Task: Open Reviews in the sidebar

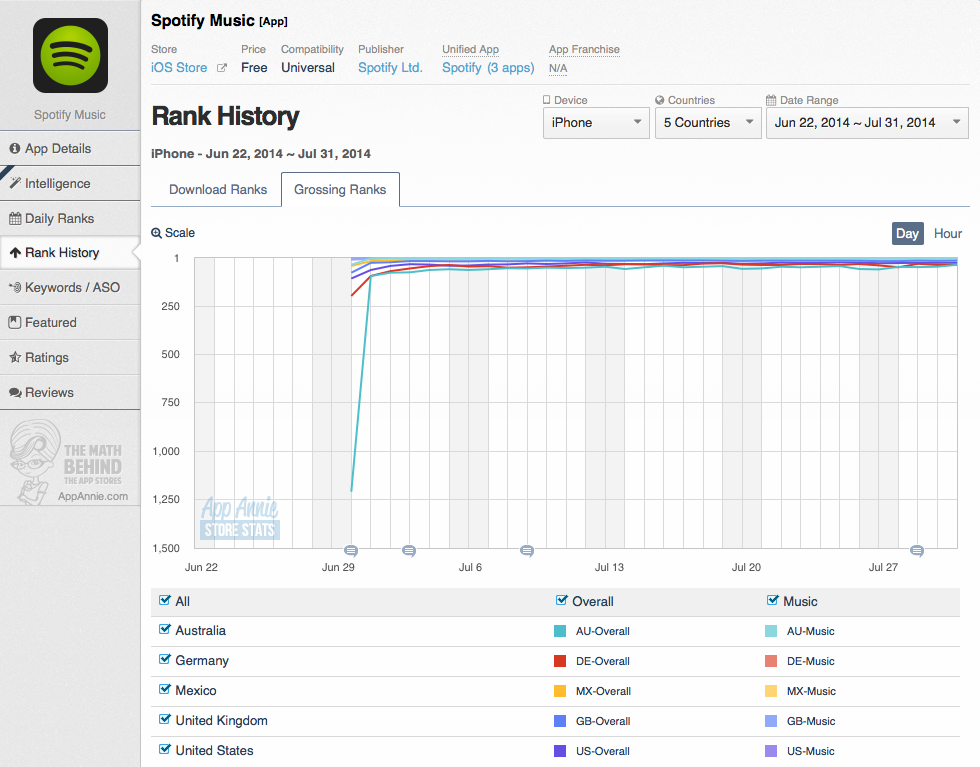Action: 70,393
